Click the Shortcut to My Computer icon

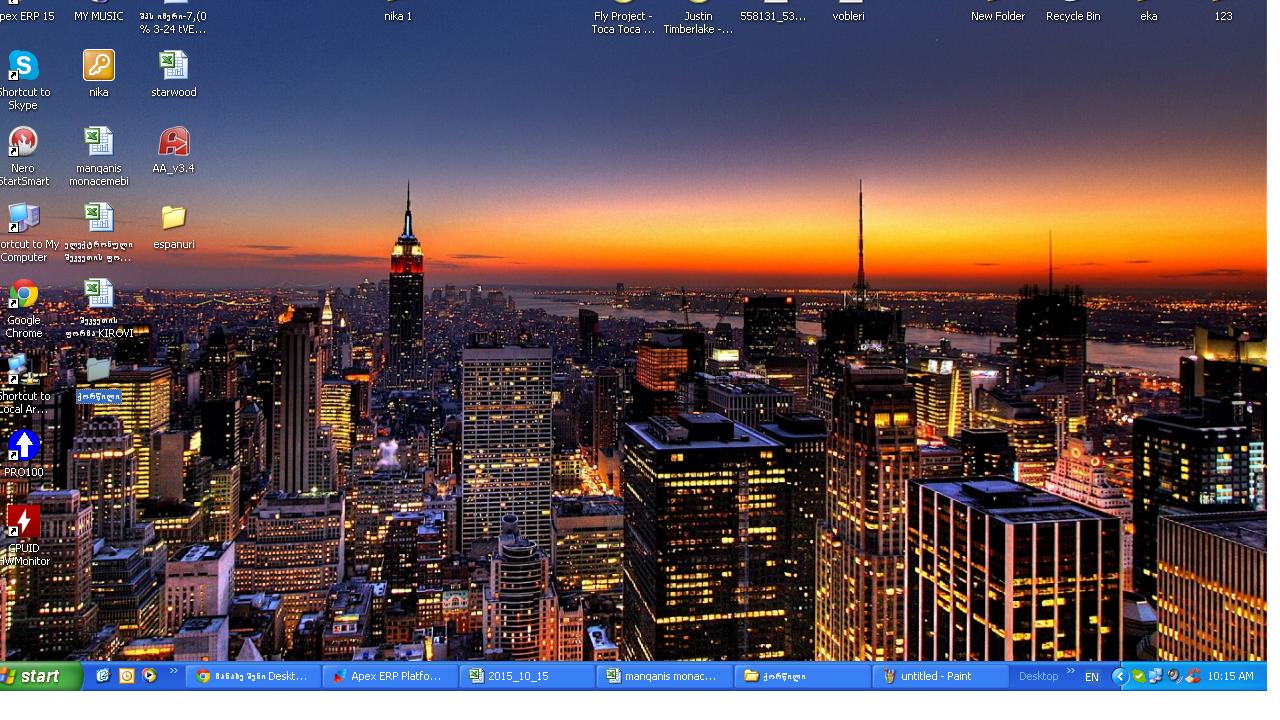pyautogui.click(x=23, y=218)
